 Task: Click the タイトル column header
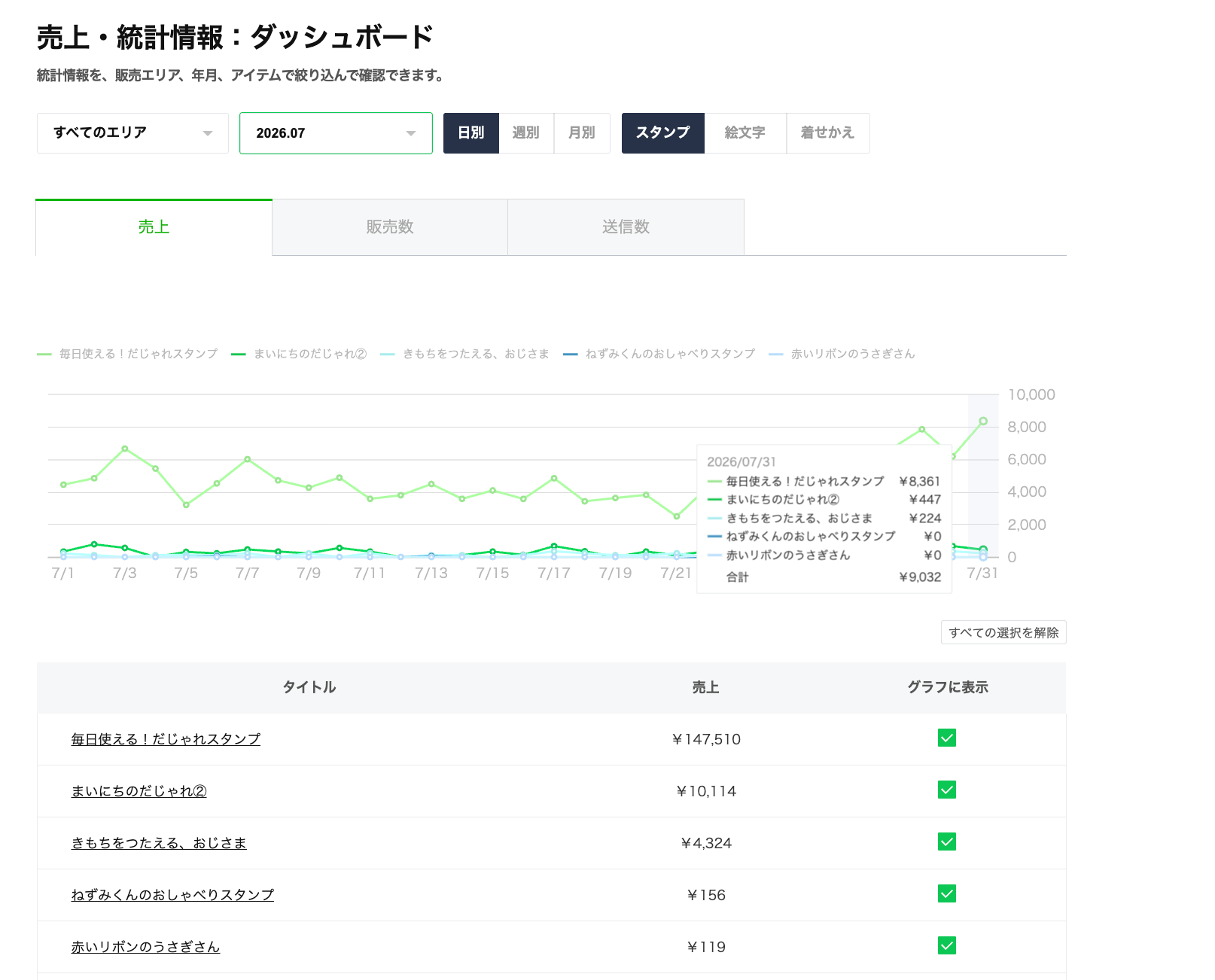(x=309, y=687)
